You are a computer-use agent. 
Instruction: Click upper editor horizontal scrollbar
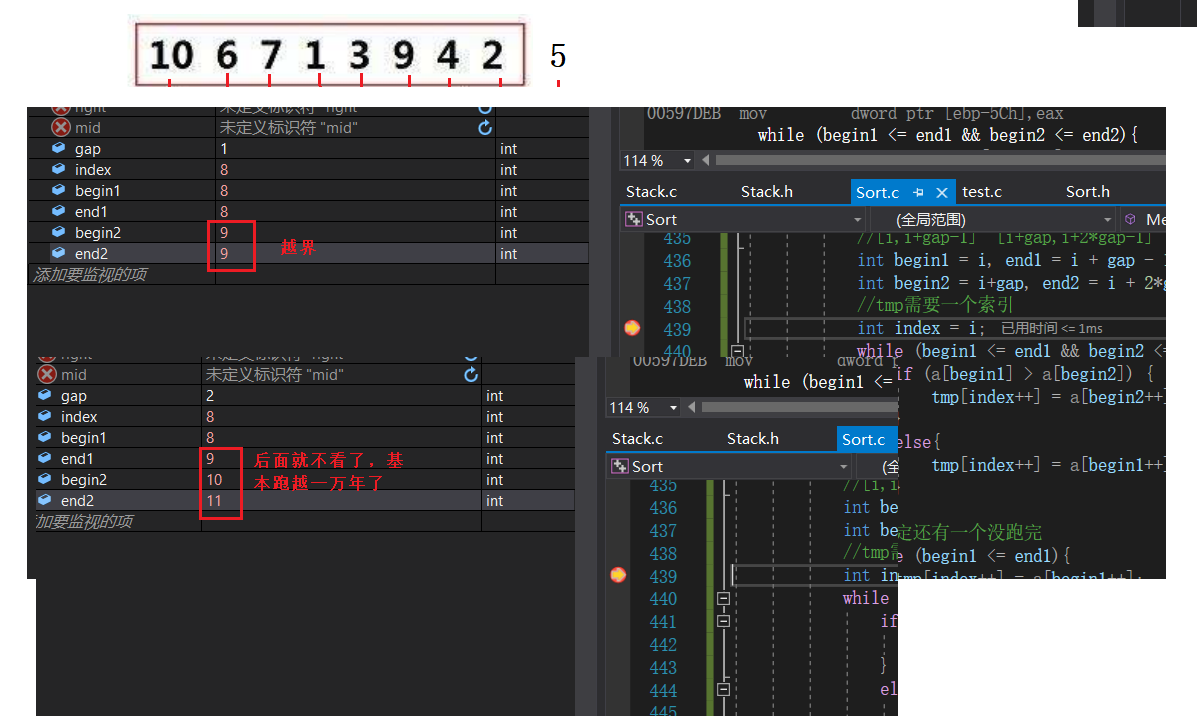(940, 160)
